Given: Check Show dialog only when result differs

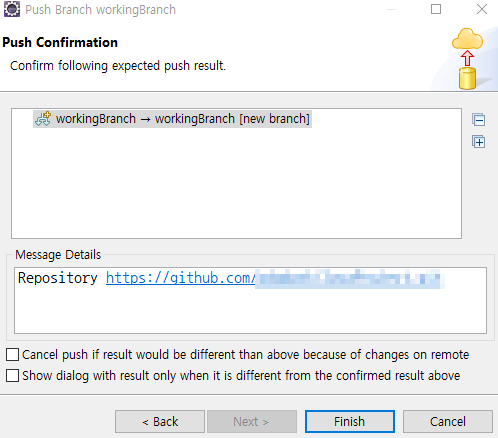Looking at the screenshot, I should click(12, 376).
